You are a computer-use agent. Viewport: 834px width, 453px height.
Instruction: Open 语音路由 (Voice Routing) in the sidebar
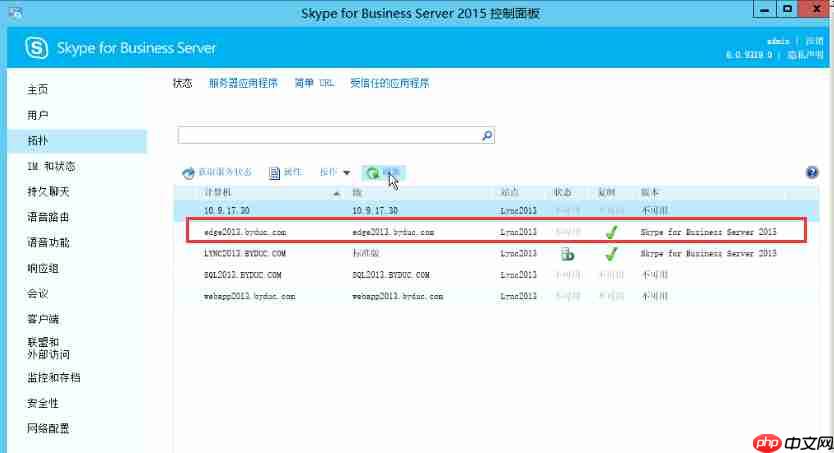(x=48, y=217)
